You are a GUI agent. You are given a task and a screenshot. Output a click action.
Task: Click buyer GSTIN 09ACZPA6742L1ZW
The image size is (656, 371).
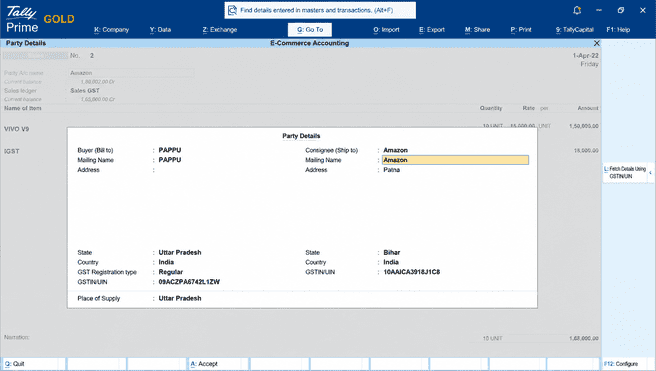189,282
